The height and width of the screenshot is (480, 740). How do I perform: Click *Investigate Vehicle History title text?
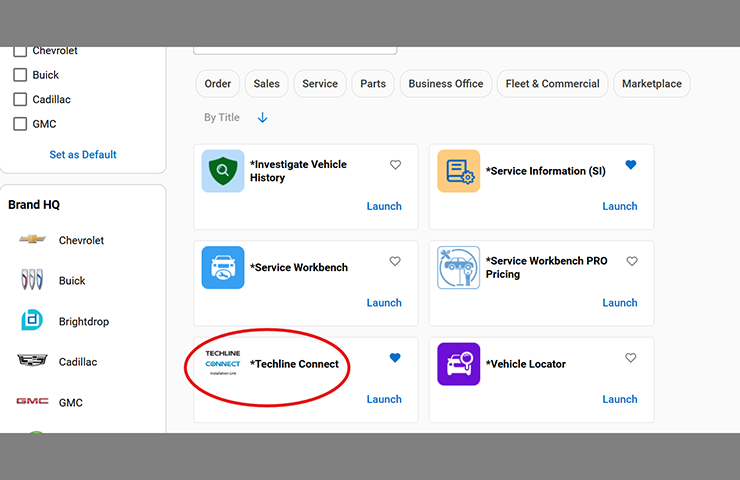point(298,171)
